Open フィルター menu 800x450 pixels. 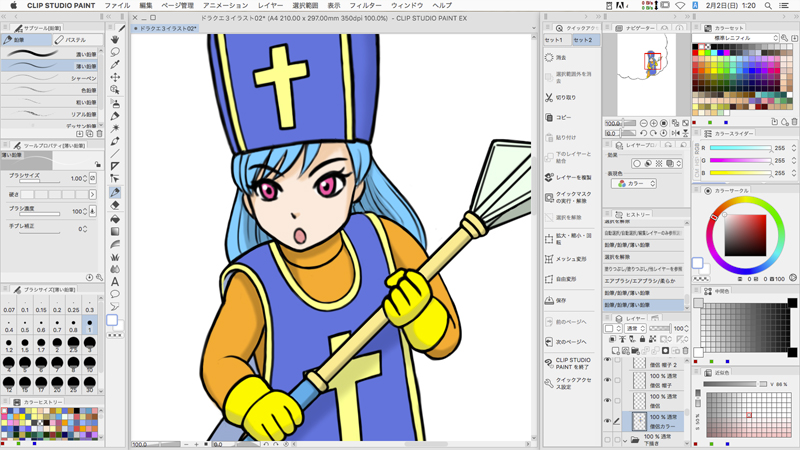click(x=365, y=6)
